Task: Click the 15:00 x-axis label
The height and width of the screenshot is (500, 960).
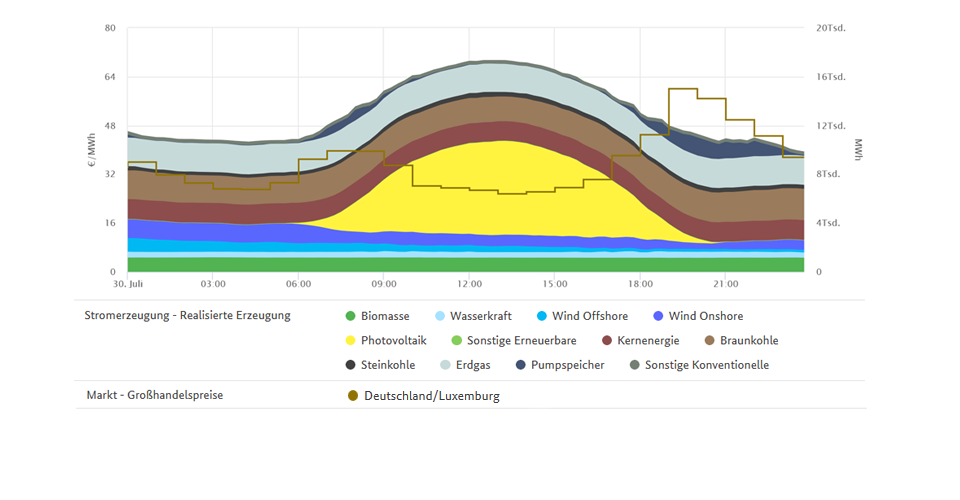Action: click(555, 284)
